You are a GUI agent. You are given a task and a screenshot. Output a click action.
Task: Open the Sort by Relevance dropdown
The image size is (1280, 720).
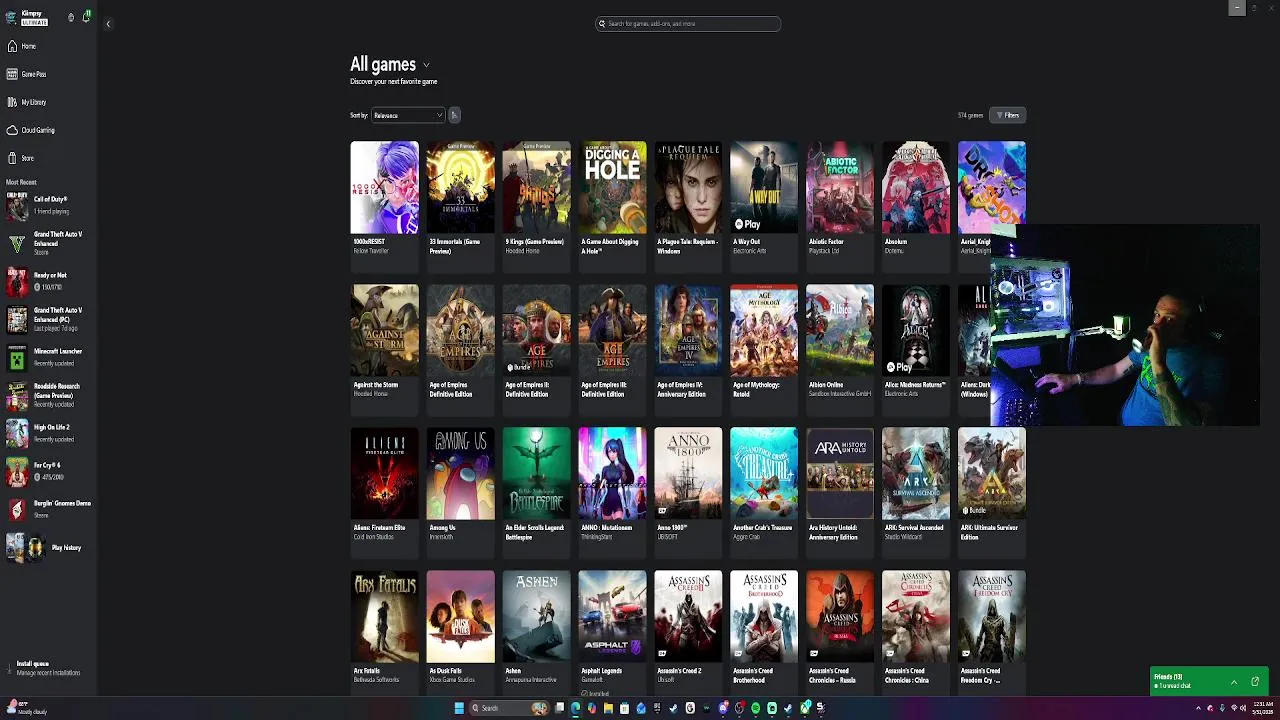(407, 115)
